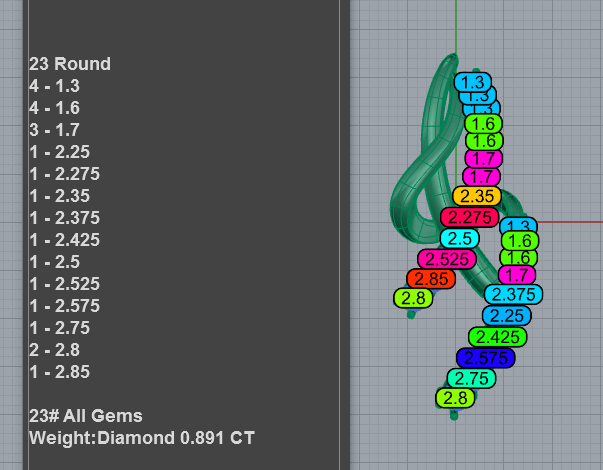Viewport: 603px width, 470px height.
Task: Select the "1 - 2.85" report line
Action: tap(59, 372)
